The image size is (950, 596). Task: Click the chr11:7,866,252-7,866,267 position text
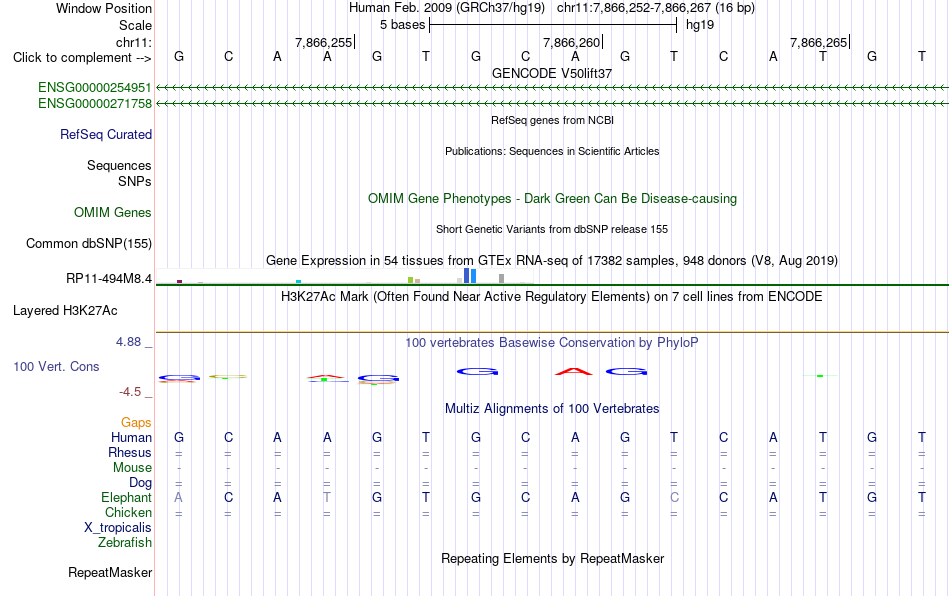click(656, 8)
